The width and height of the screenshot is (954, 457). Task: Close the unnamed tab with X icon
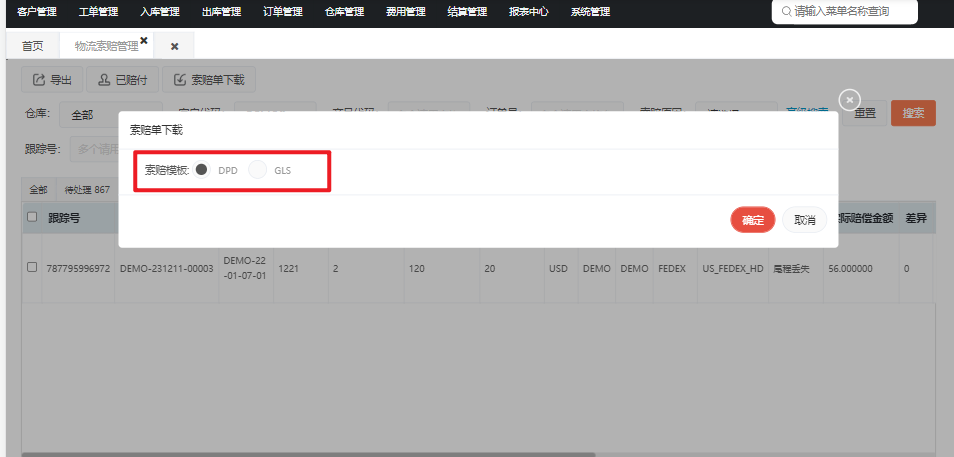click(174, 46)
